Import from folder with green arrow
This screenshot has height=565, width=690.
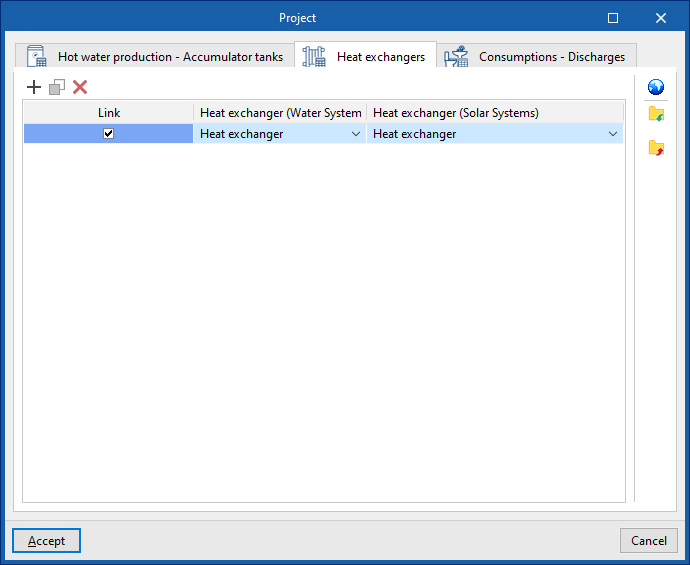pyautogui.click(x=656, y=114)
